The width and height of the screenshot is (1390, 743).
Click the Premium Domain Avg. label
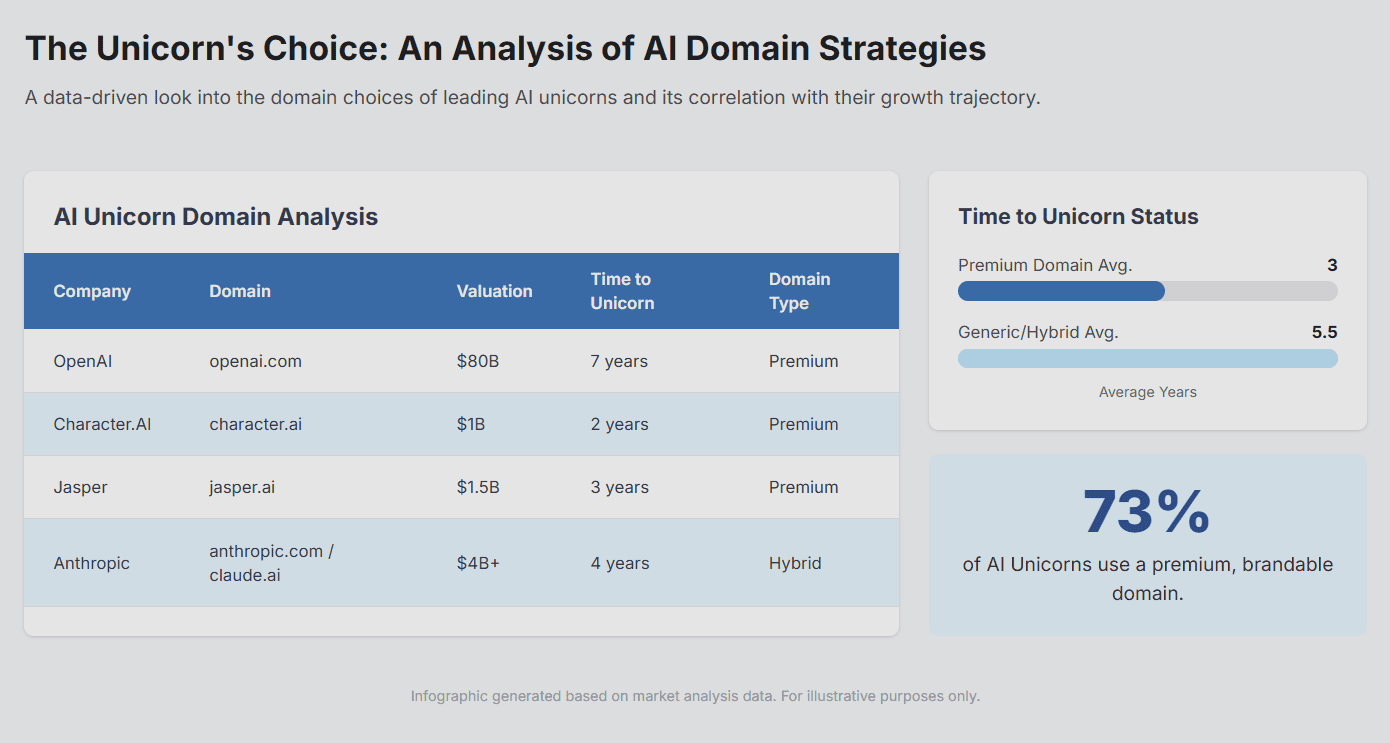tap(1045, 265)
